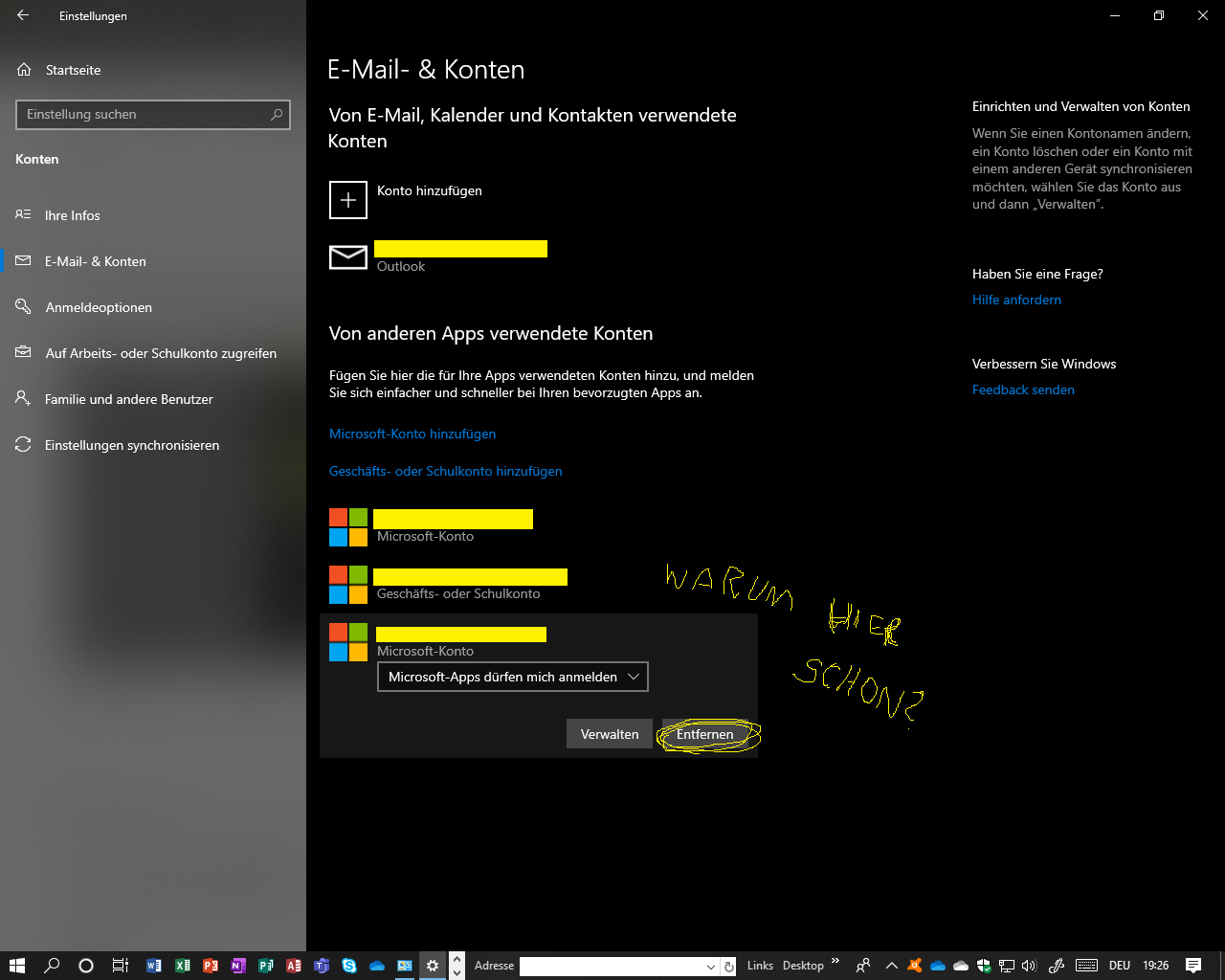
Task: Click the Settings gear in taskbar
Action: [433, 966]
